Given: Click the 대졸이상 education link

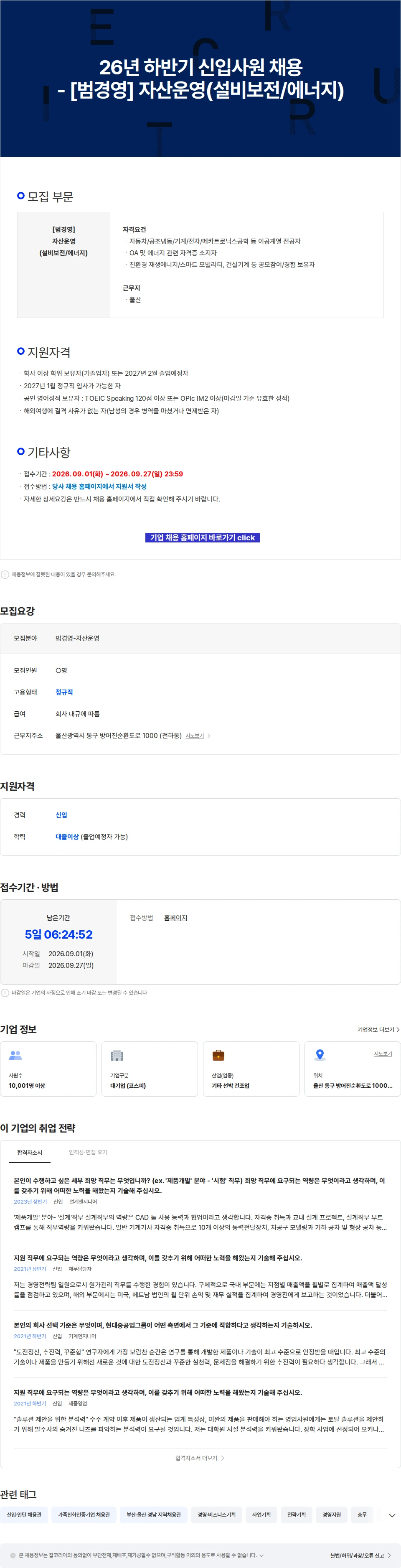Looking at the screenshot, I should (x=67, y=836).
